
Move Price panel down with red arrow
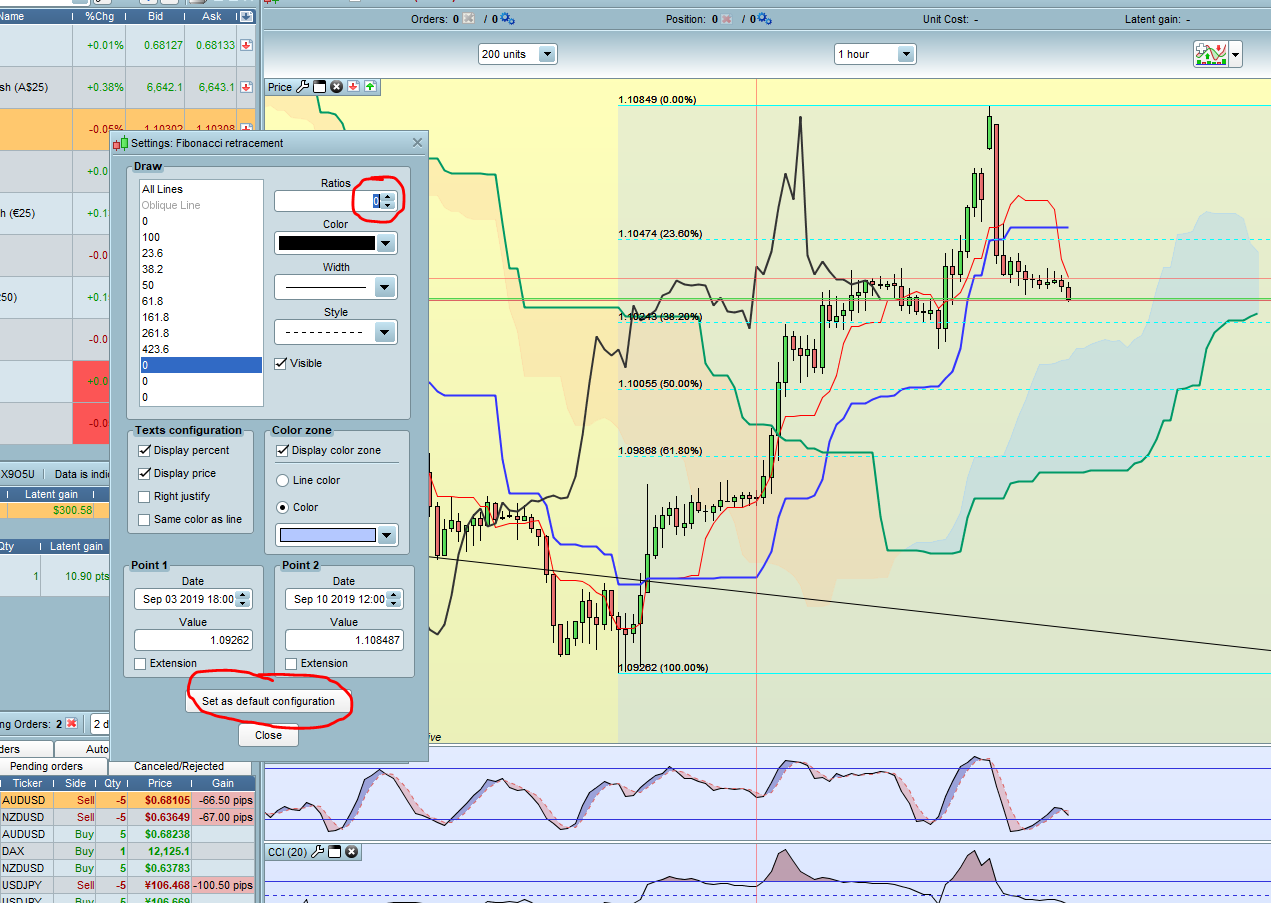[353, 87]
